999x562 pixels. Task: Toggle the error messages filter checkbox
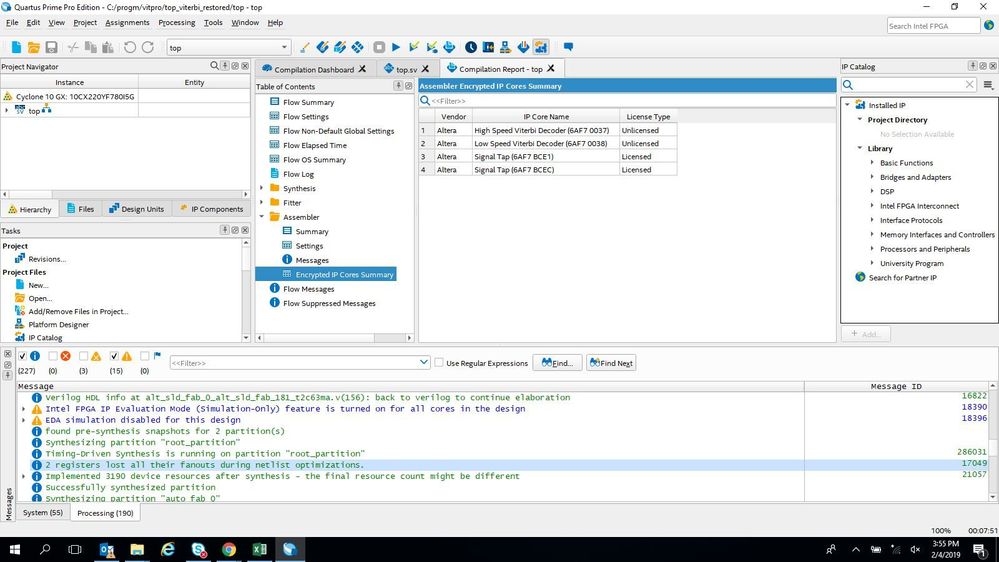[53, 356]
